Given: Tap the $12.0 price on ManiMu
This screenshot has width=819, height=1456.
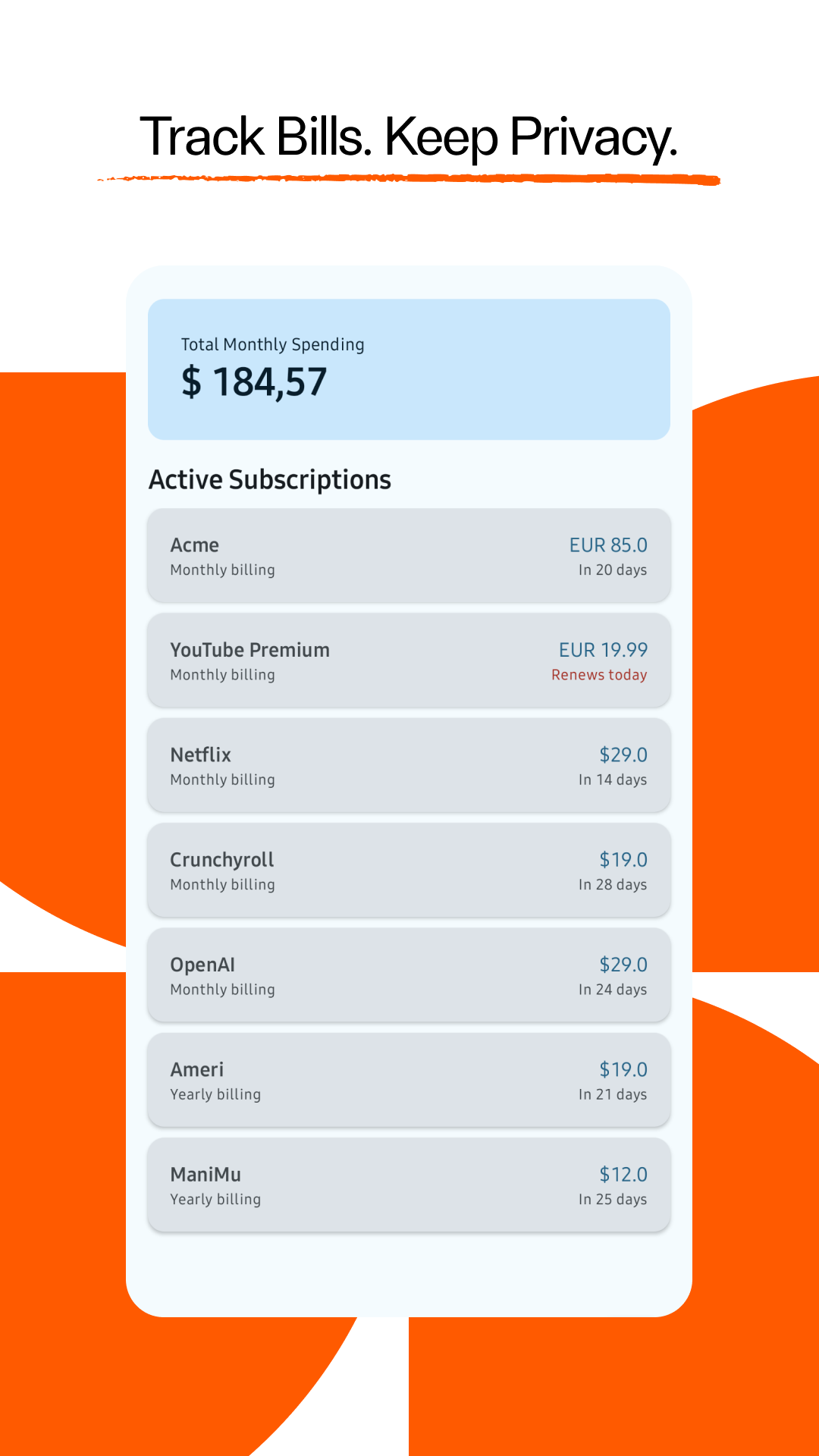Looking at the screenshot, I should point(623,1175).
